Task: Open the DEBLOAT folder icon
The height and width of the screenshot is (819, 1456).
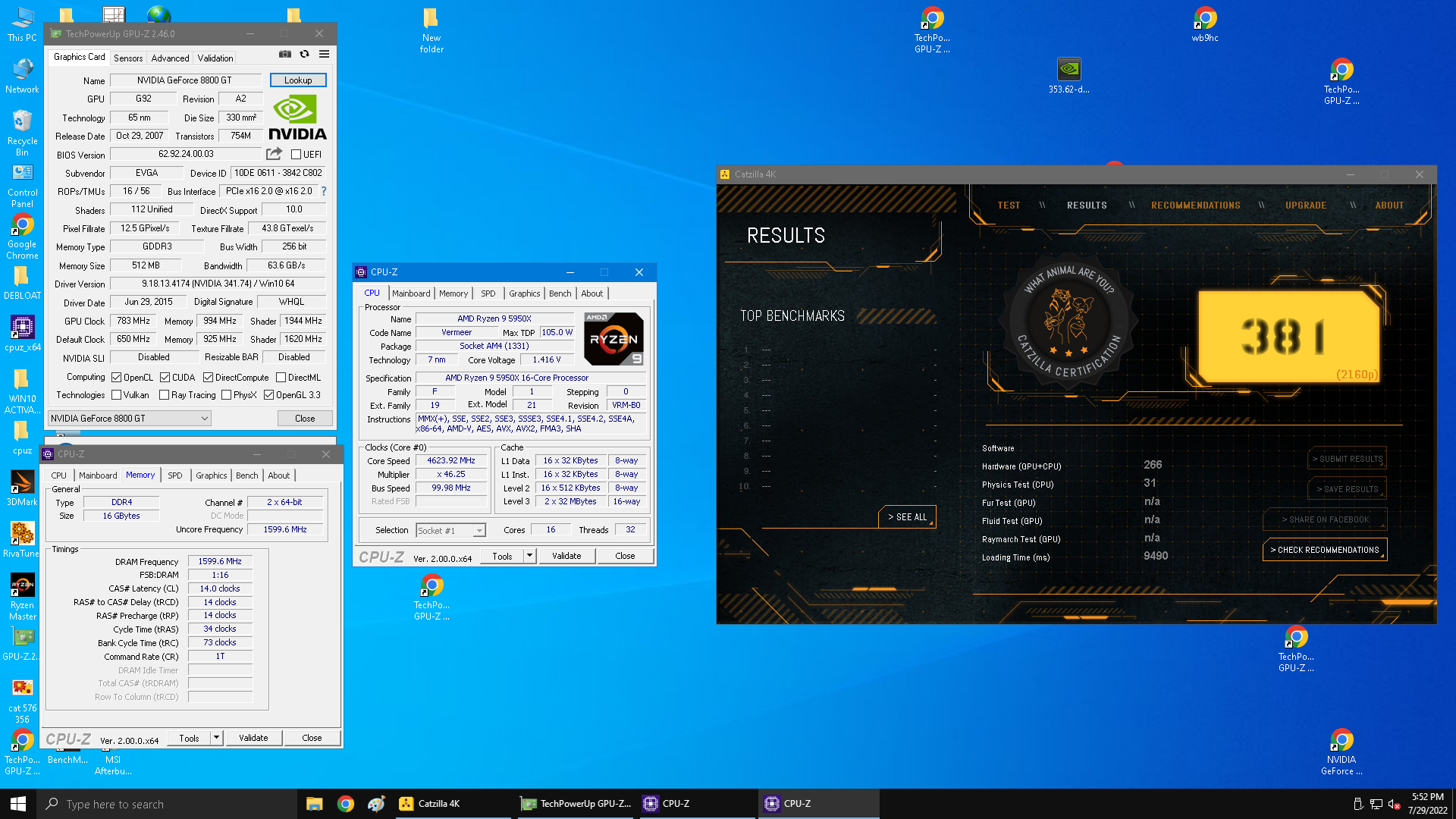Action: point(22,283)
